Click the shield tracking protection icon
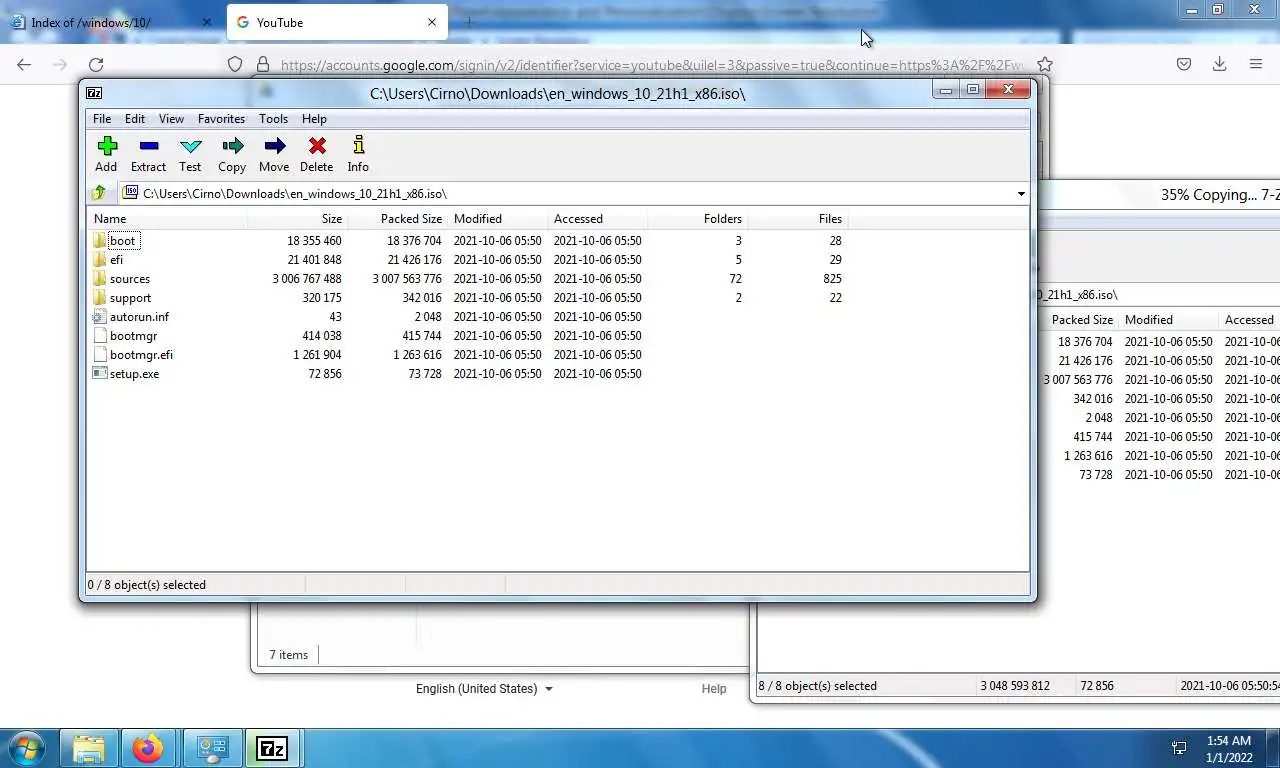 coord(235,64)
